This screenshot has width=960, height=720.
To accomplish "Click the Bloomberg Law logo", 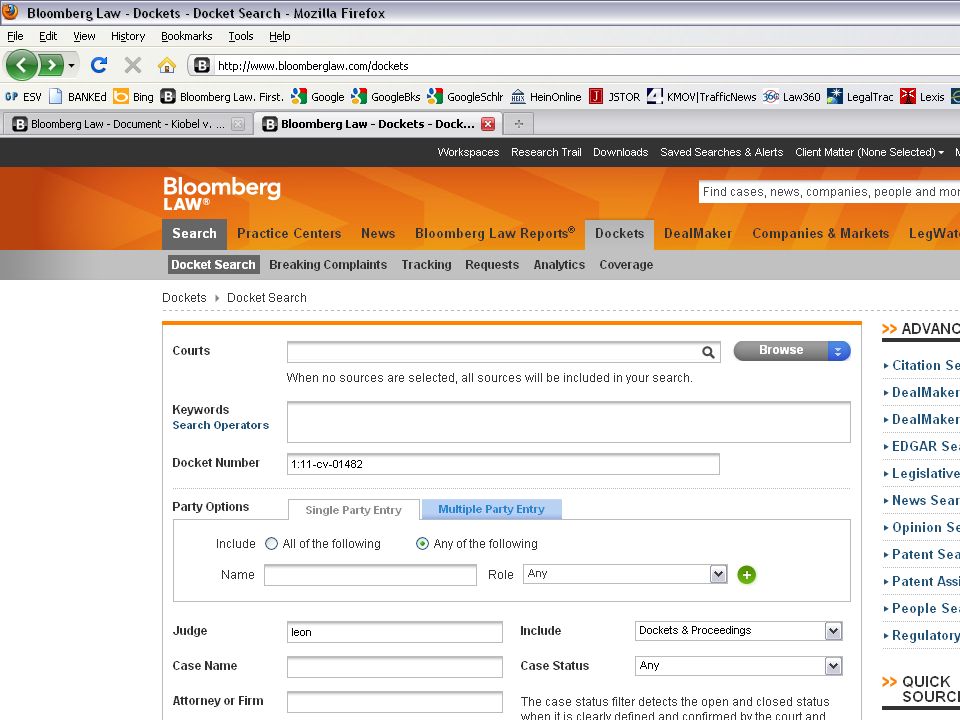I will [222, 193].
